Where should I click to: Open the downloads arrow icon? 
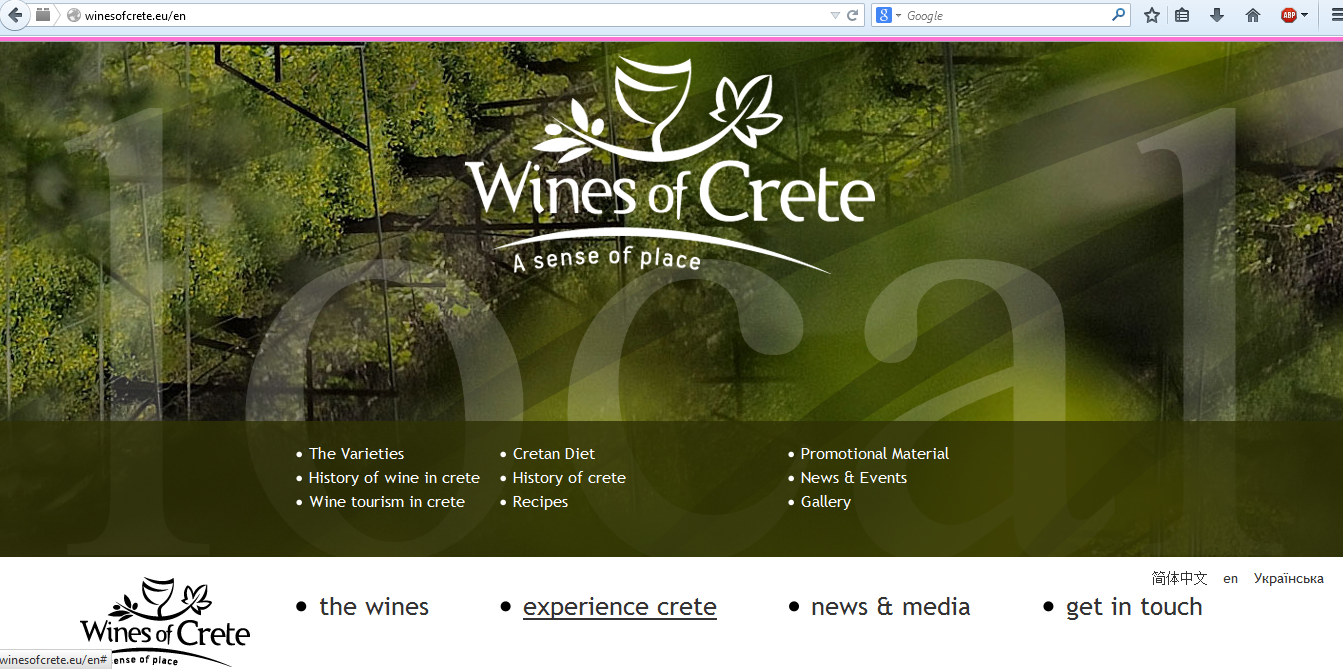click(1217, 15)
